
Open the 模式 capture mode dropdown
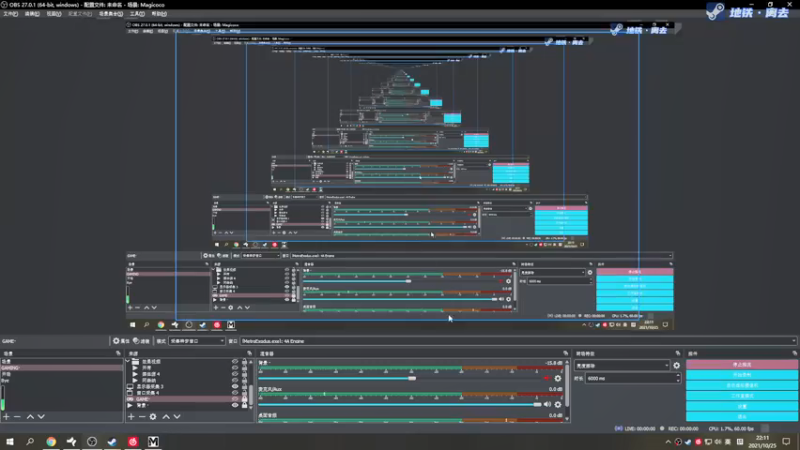tap(197, 341)
